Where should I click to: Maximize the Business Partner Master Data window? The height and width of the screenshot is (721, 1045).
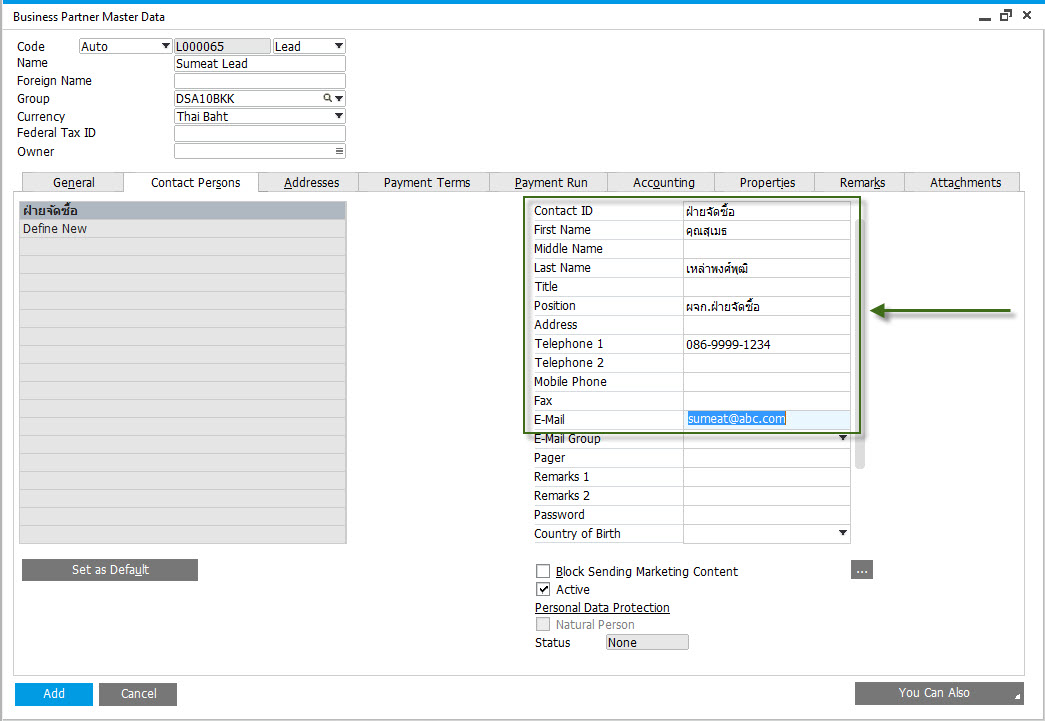1006,15
